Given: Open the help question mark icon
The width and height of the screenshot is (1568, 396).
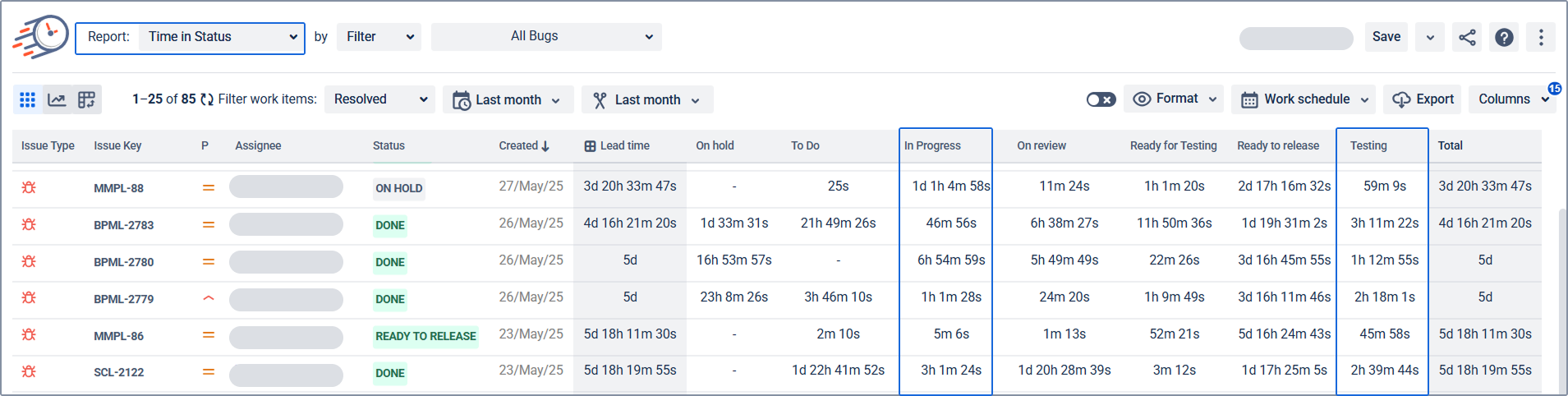Looking at the screenshot, I should click(1504, 37).
